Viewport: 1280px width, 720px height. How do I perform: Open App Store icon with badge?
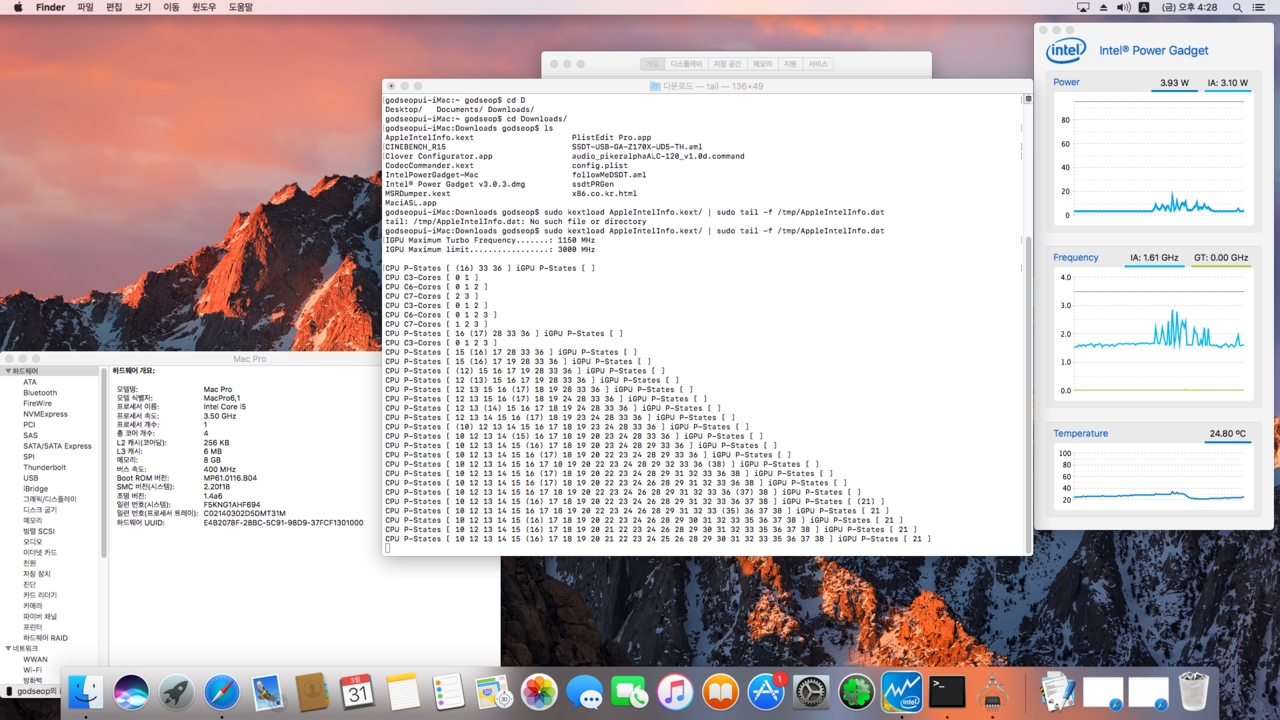click(766, 692)
